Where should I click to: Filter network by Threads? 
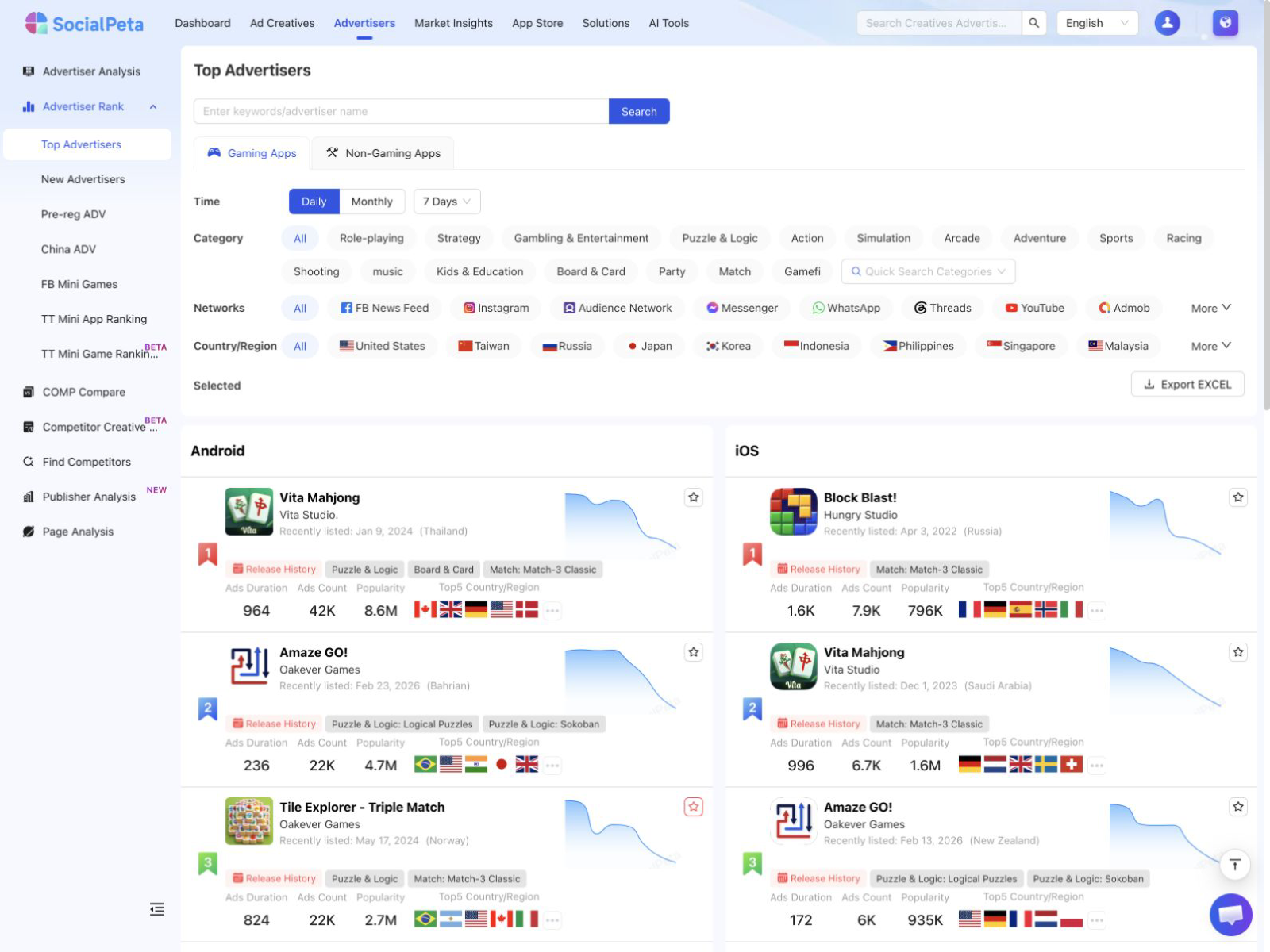[942, 308]
